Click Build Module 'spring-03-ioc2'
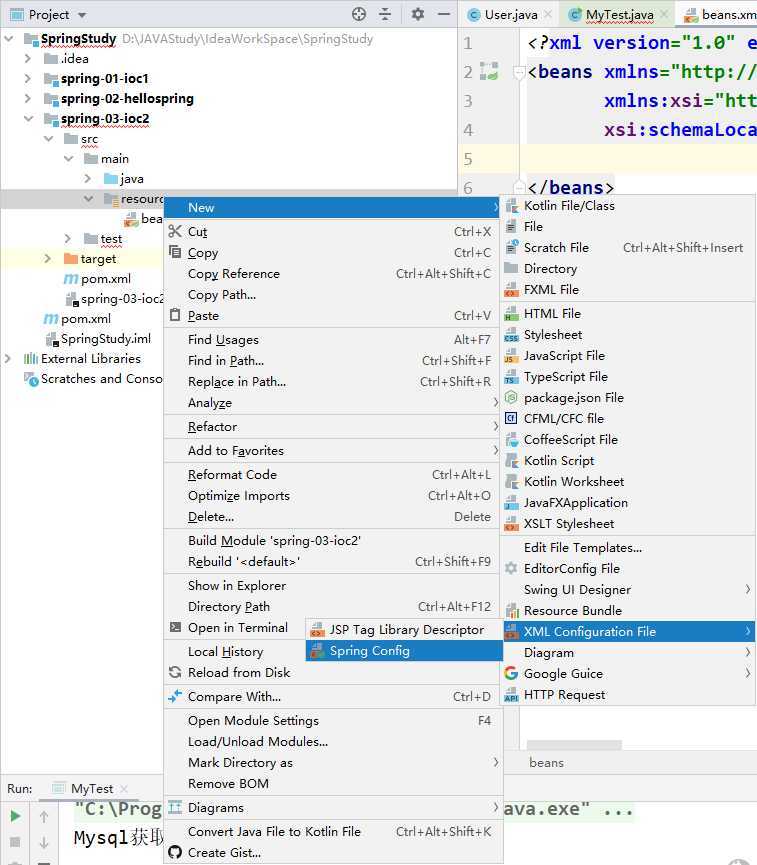 click(x=333, y=541)
